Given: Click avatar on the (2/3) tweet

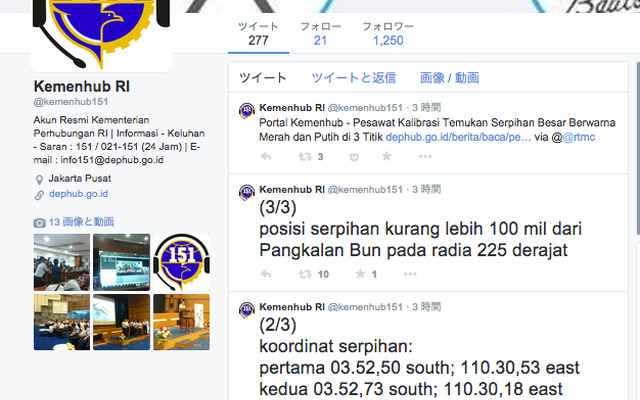Looking at the screenshot, I should coord(247,310).
